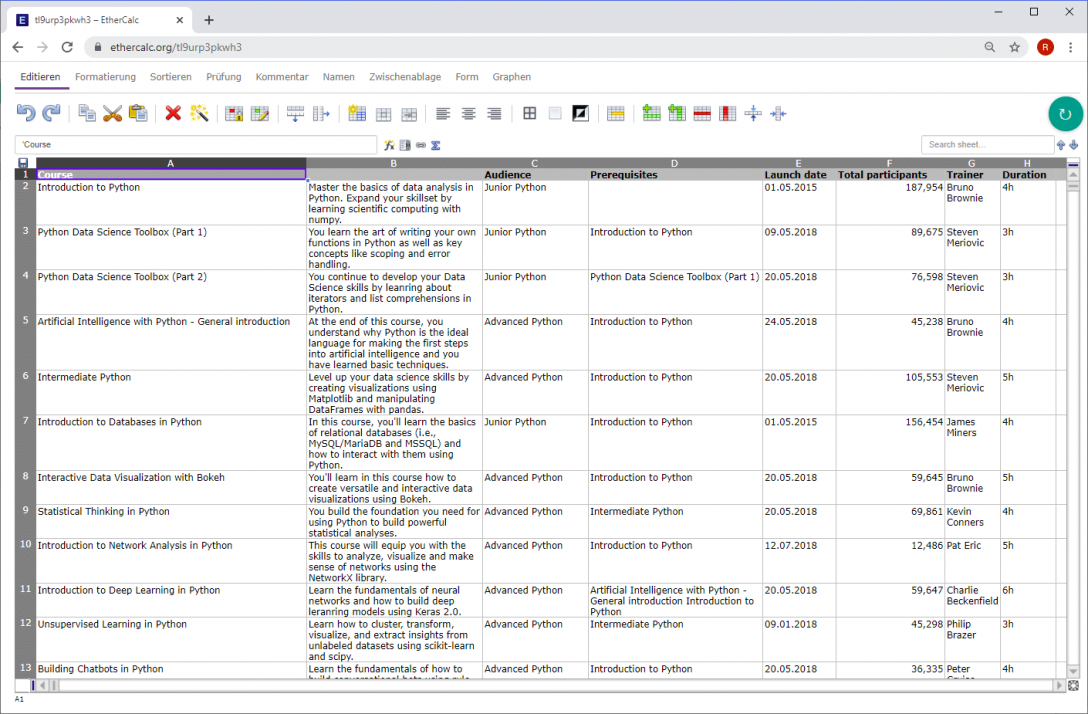
Task: Click the red delete column icon
Action: [x=727, y=113]
